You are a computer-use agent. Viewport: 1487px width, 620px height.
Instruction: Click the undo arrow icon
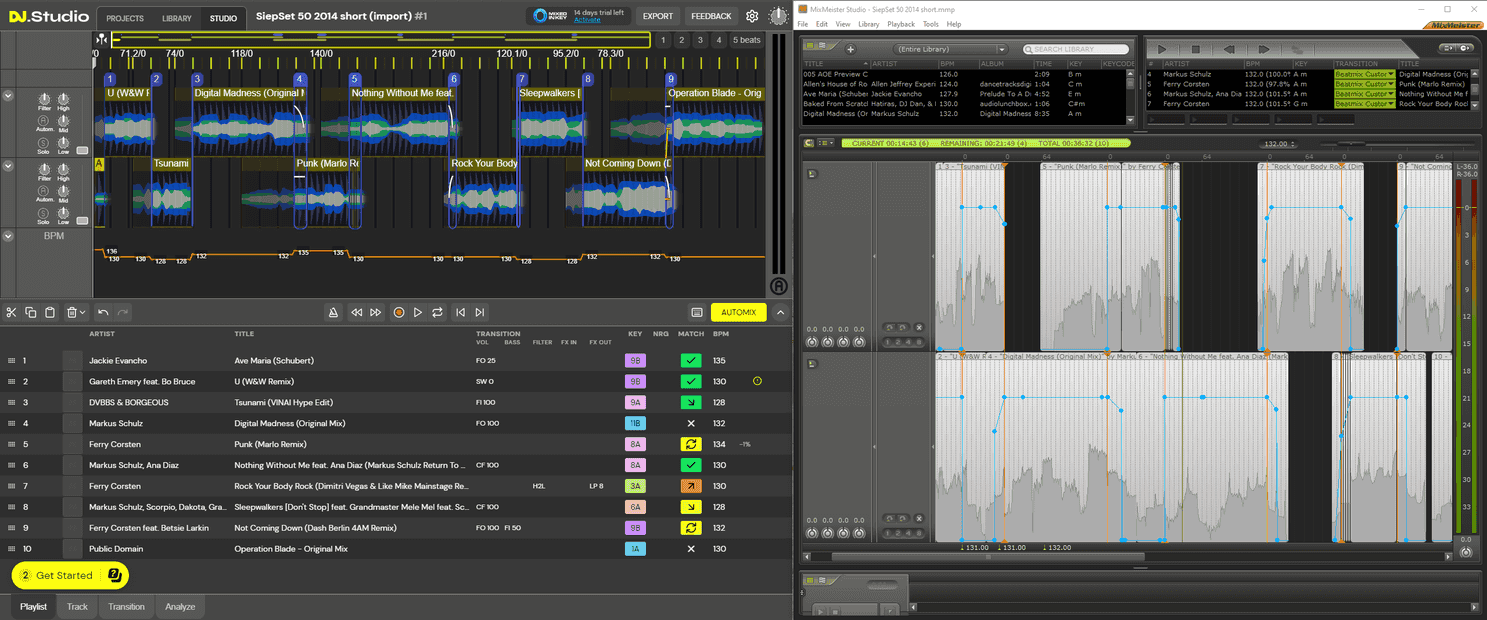pyautogui.click(x=102, y=312)
